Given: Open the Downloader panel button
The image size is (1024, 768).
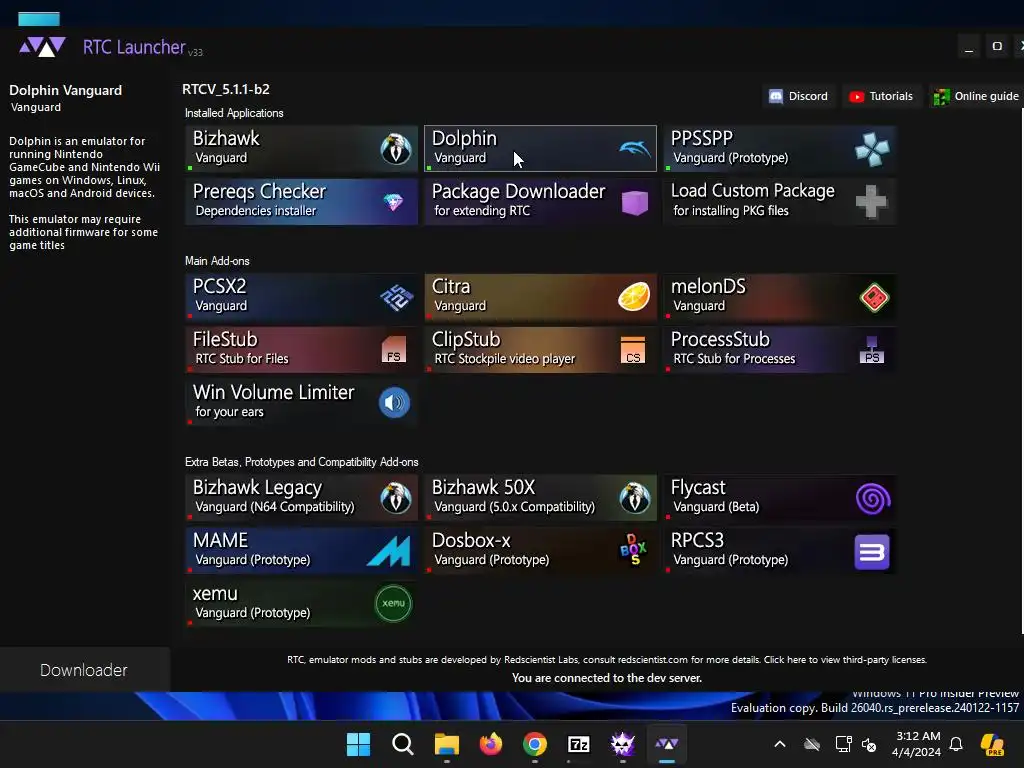Looking at the screenshot, I should [x=84, y=670].
